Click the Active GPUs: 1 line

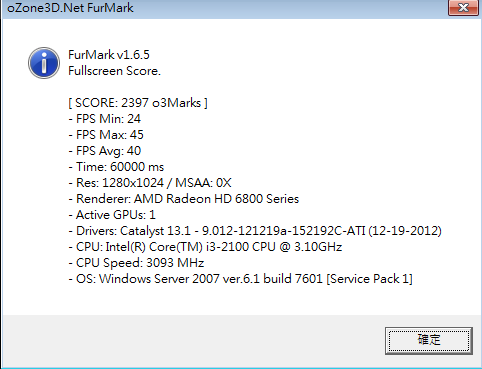click(x=112, y=215)
